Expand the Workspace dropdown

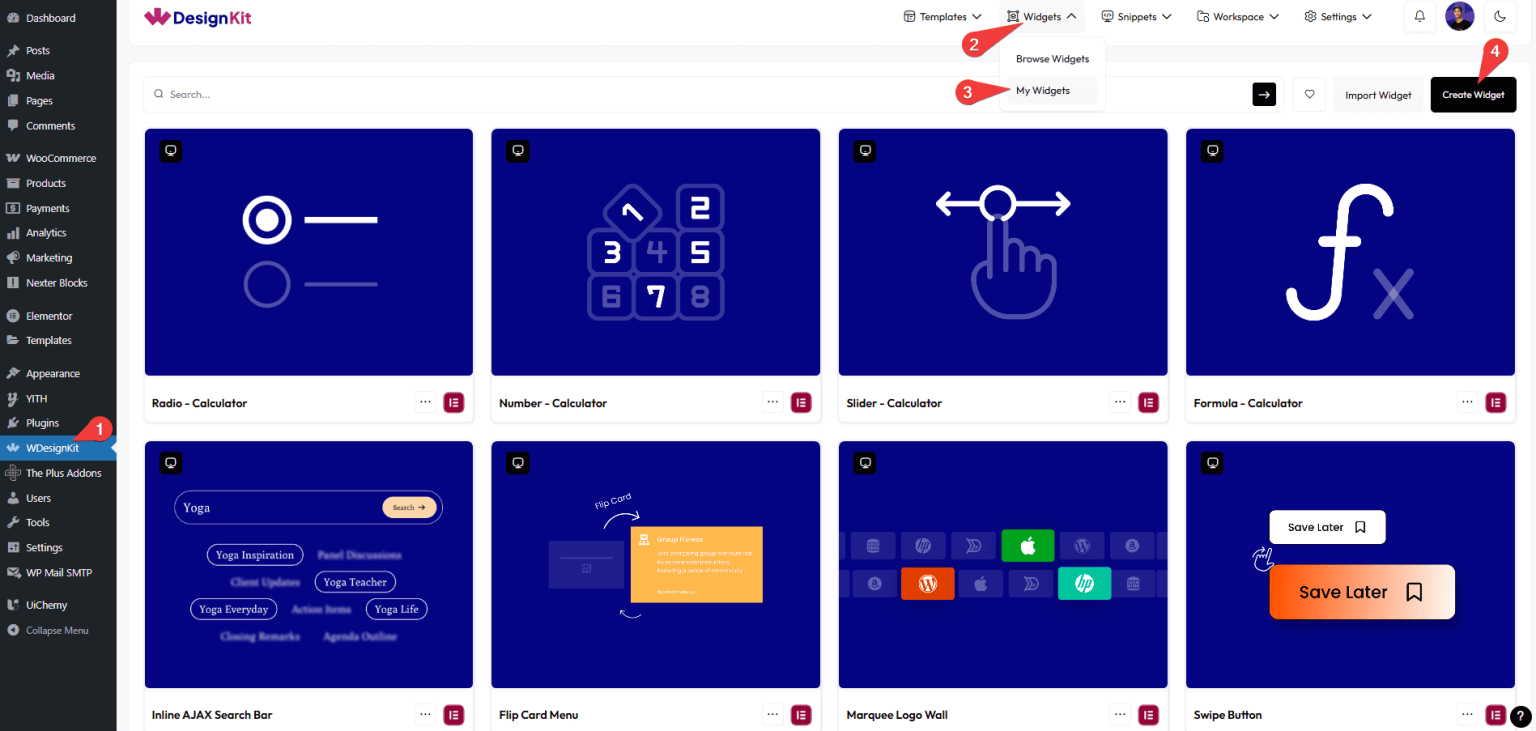tap(1237, 16)
